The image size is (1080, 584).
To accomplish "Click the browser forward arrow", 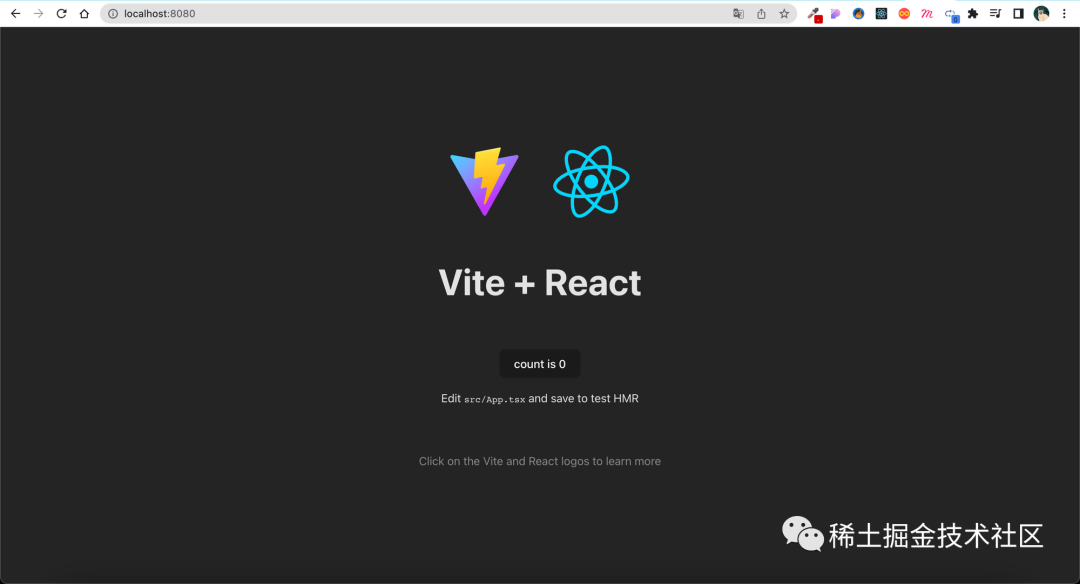I will click(x=39, y=13).
